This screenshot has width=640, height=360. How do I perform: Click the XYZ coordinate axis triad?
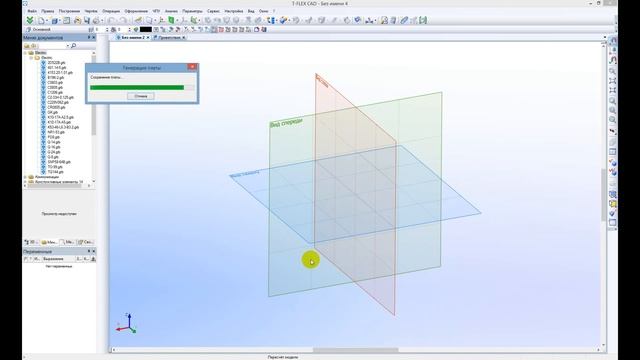(x=126, y=323)
